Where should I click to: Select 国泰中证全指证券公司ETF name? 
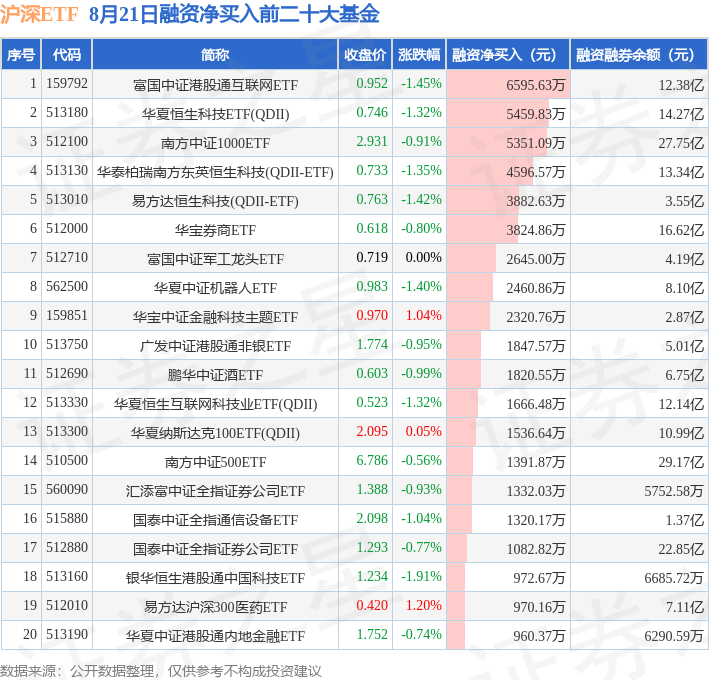tap(215, 549)
